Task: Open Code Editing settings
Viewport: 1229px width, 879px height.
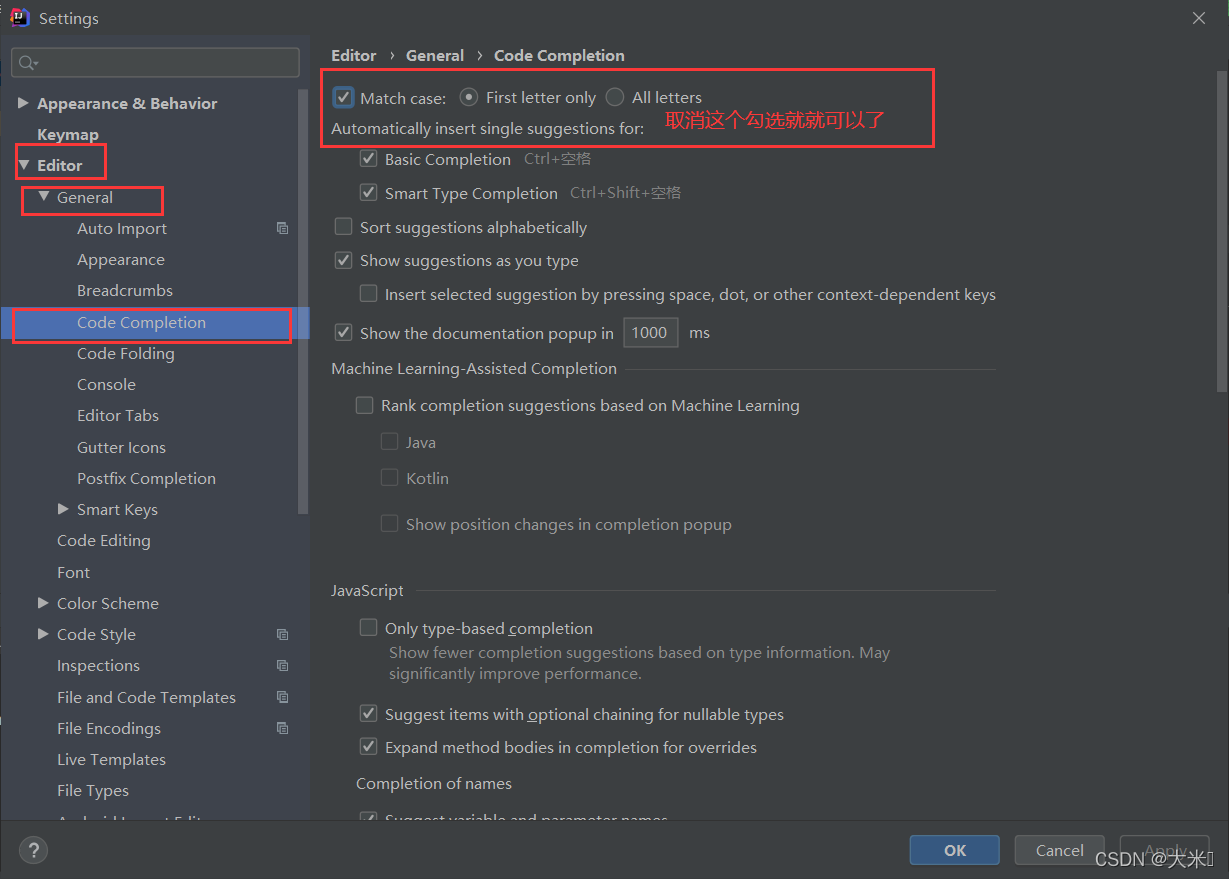Action: [x=104, y=541]
